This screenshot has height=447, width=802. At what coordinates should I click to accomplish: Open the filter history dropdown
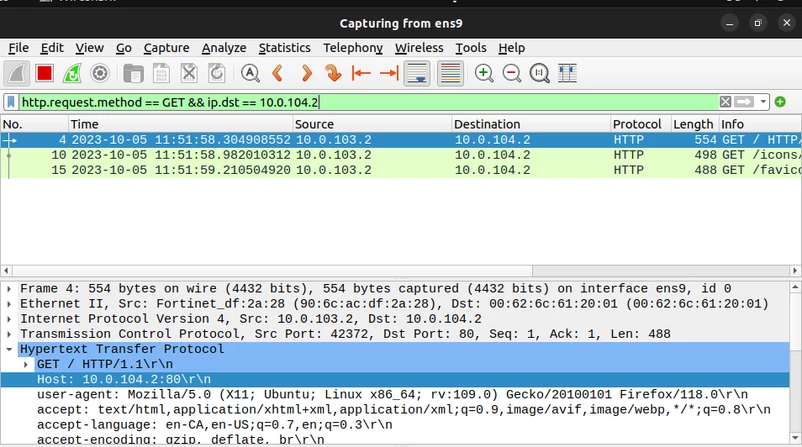pos(763,102)
